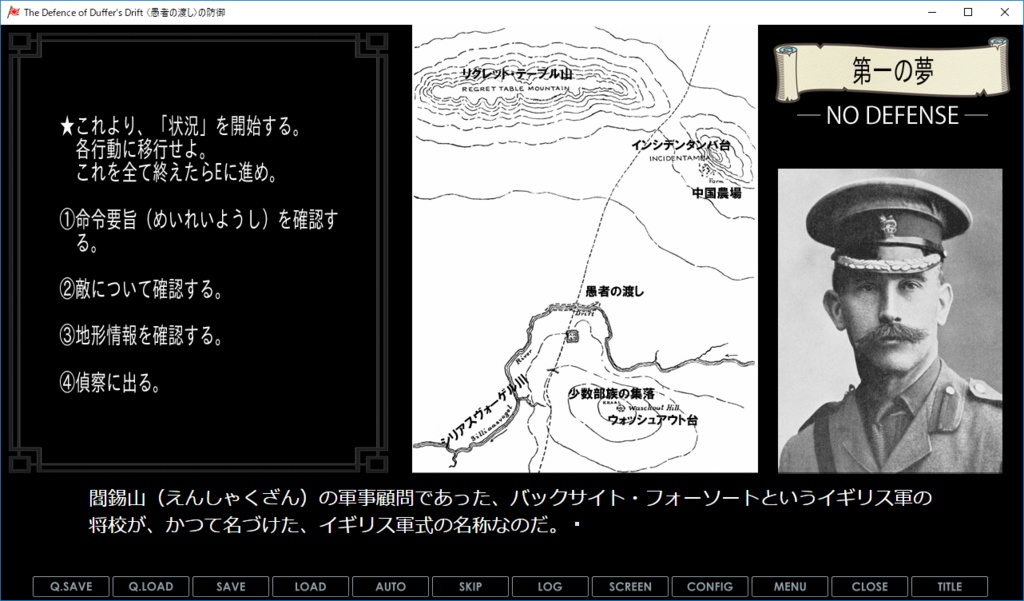Click the red flag application icon
This screenshot has width=1024, height=601.
tap(12, 11)
